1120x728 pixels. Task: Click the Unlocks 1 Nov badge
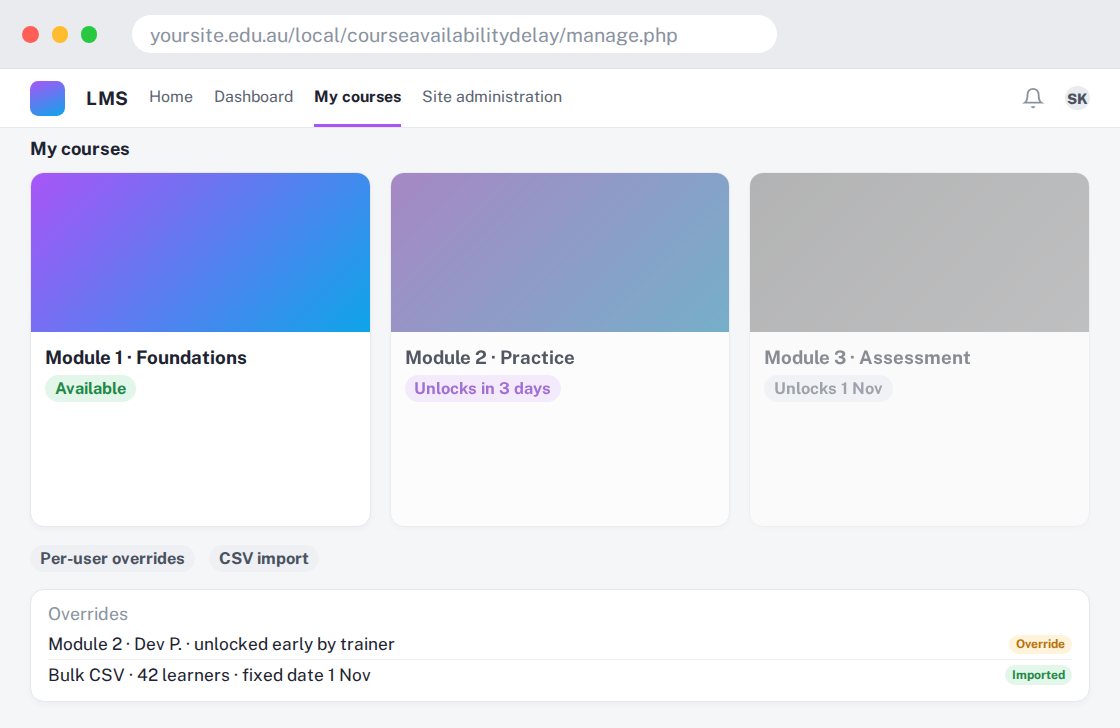point(828,388)
